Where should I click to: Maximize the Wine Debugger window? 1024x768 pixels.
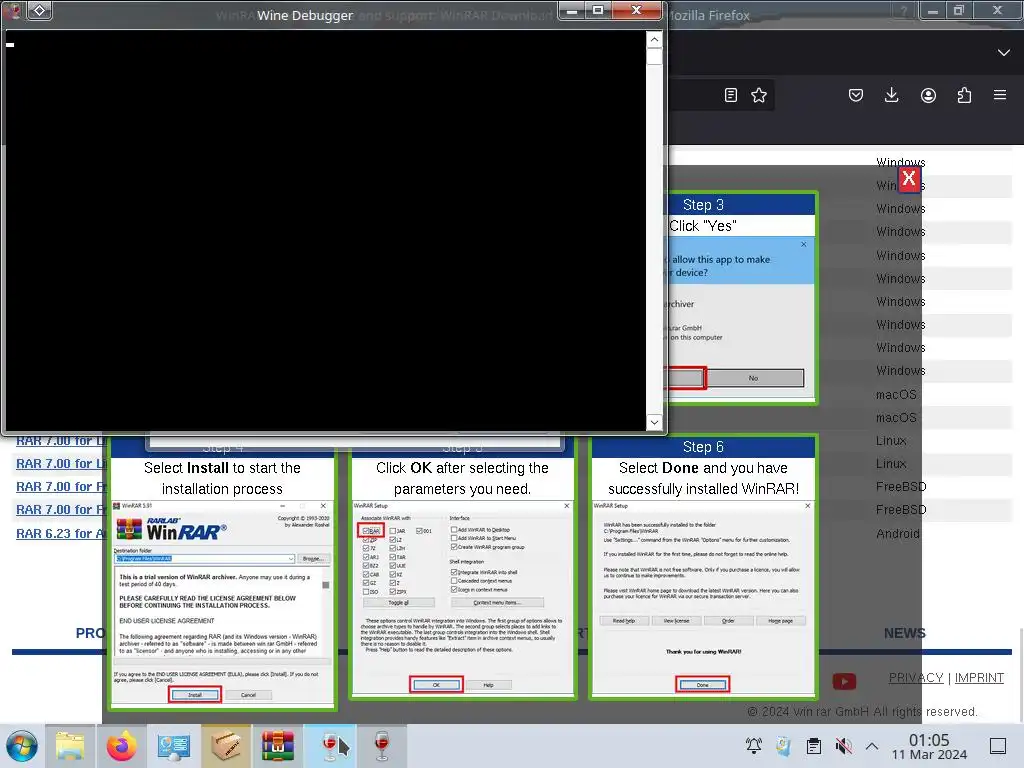[x=598, y=10]
